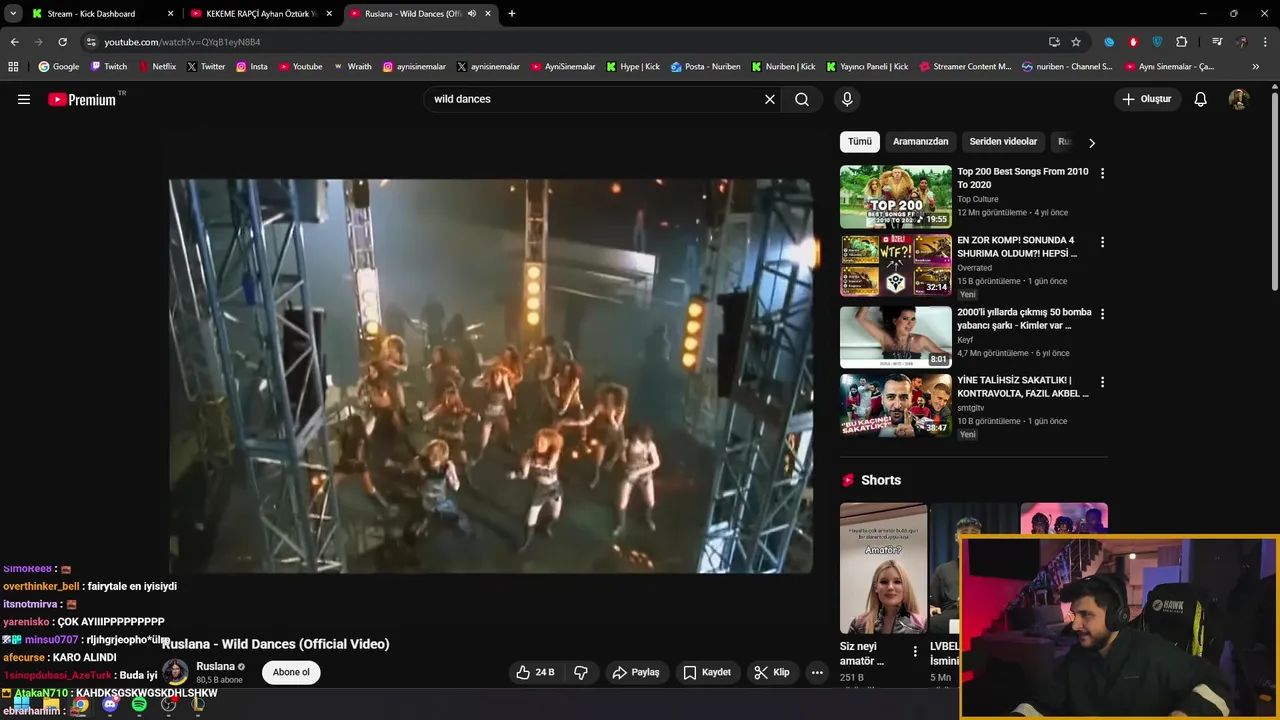The image size is (1280, 720).
Task: Open the media controls music icon
Action: coord(1217,42)
